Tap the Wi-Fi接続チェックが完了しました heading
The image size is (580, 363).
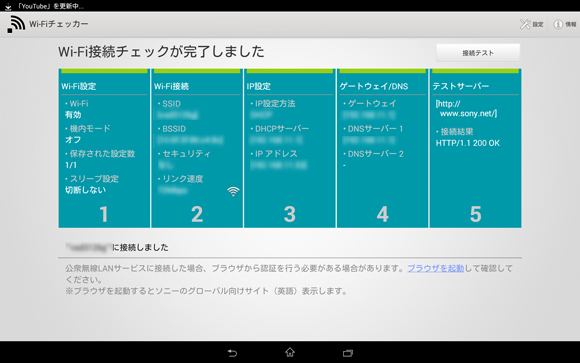(x=161, y=51)
